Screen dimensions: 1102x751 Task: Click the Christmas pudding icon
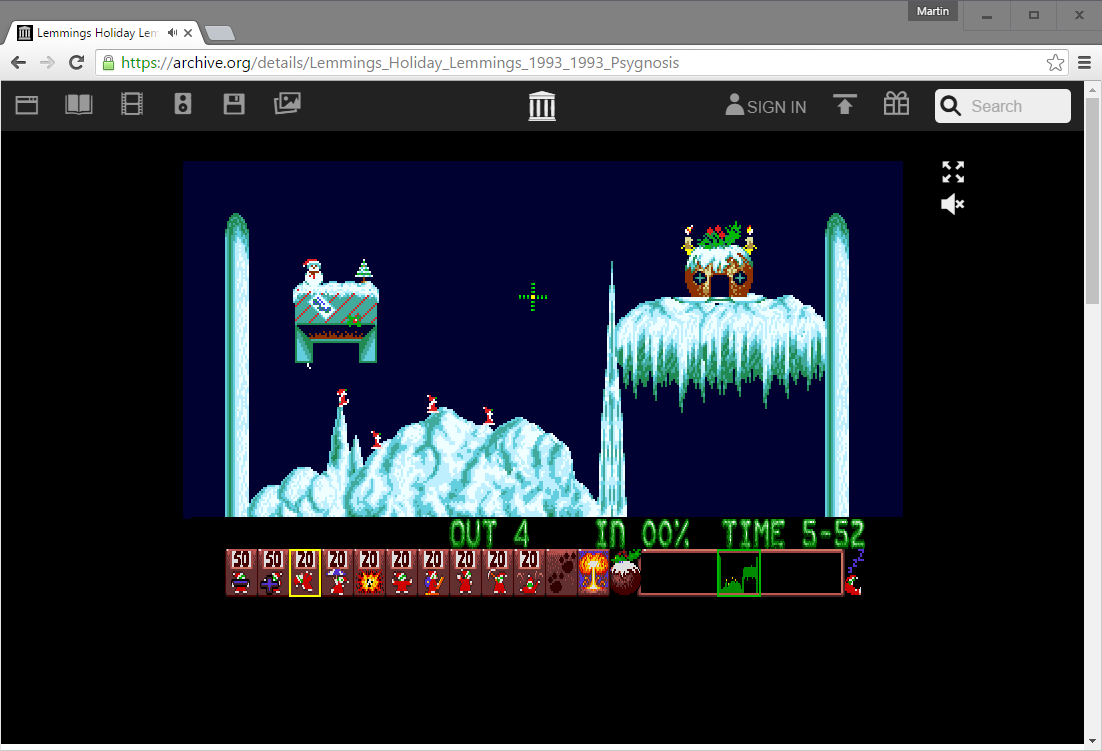tap(625, 573)
